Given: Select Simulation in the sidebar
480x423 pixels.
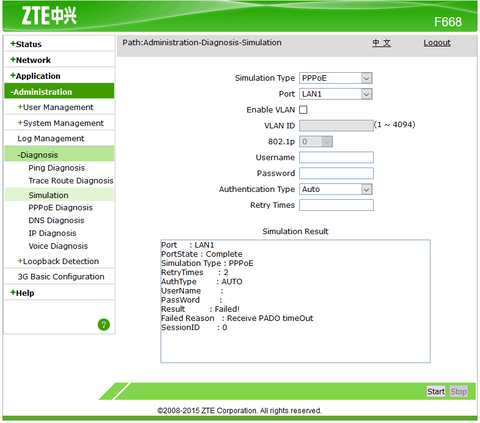Looking at the screenshot, I should point(59,195).
